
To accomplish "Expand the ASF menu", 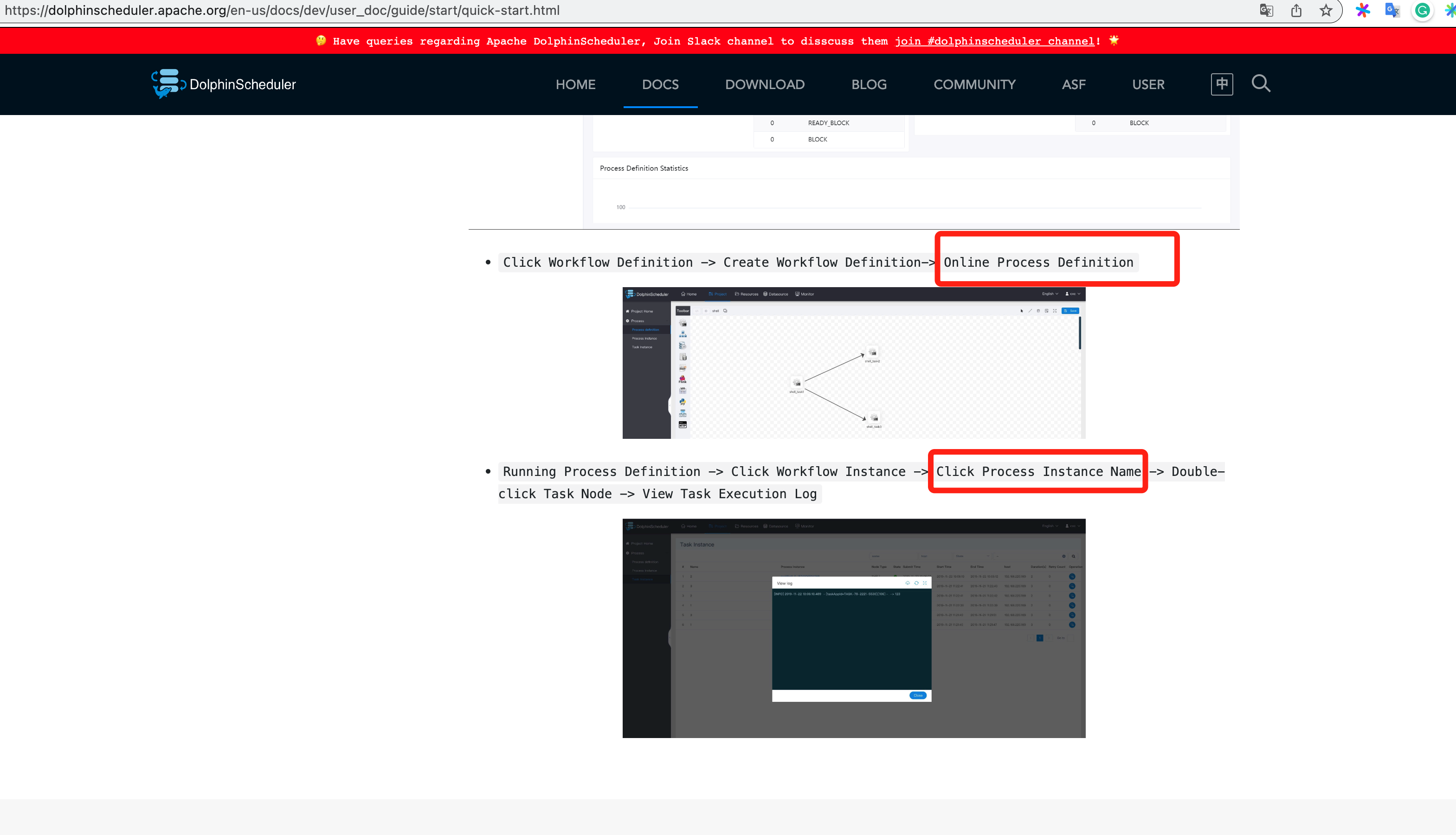I will pyautogui.click(x=1074, y=84).
